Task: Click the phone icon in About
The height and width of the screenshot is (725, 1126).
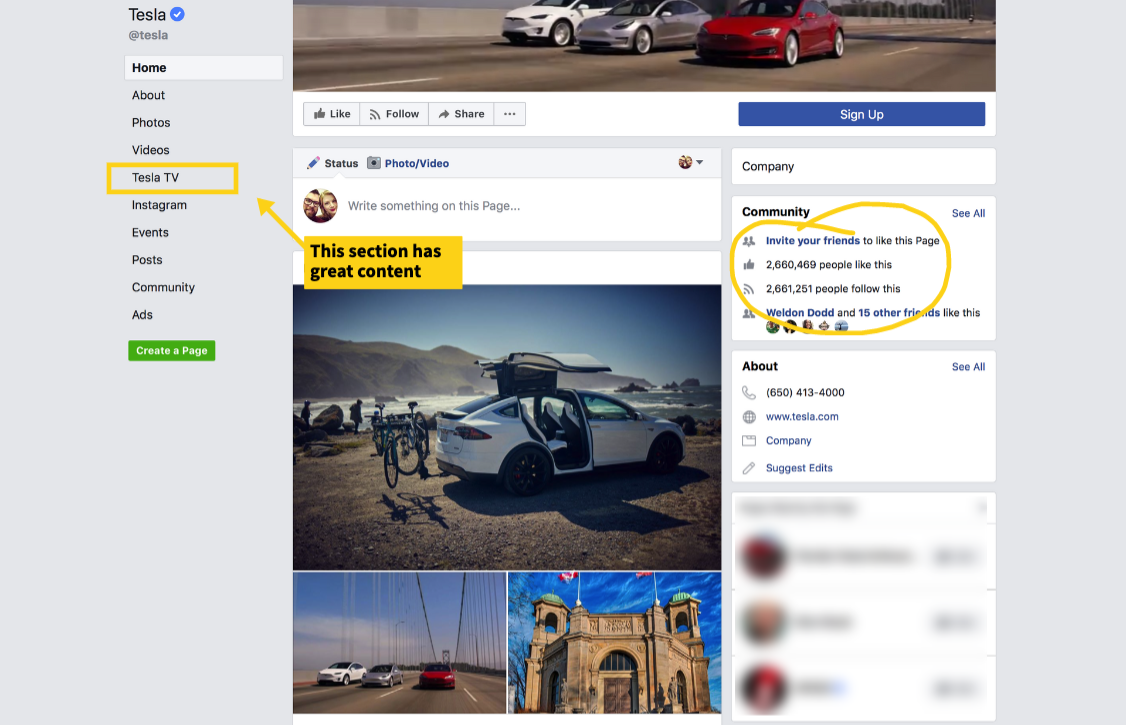Action: [x=749, y=393]
